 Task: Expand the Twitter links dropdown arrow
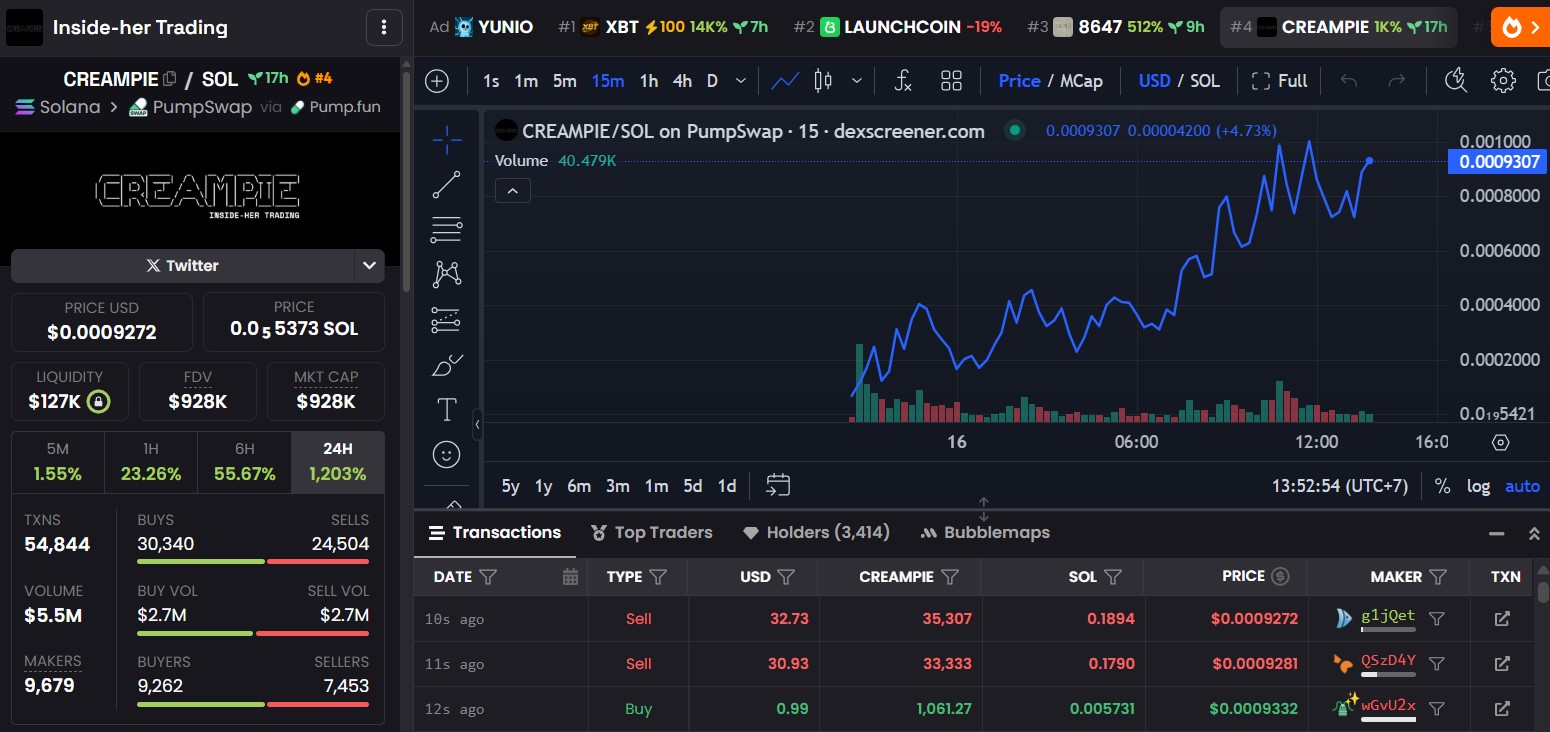369,265
